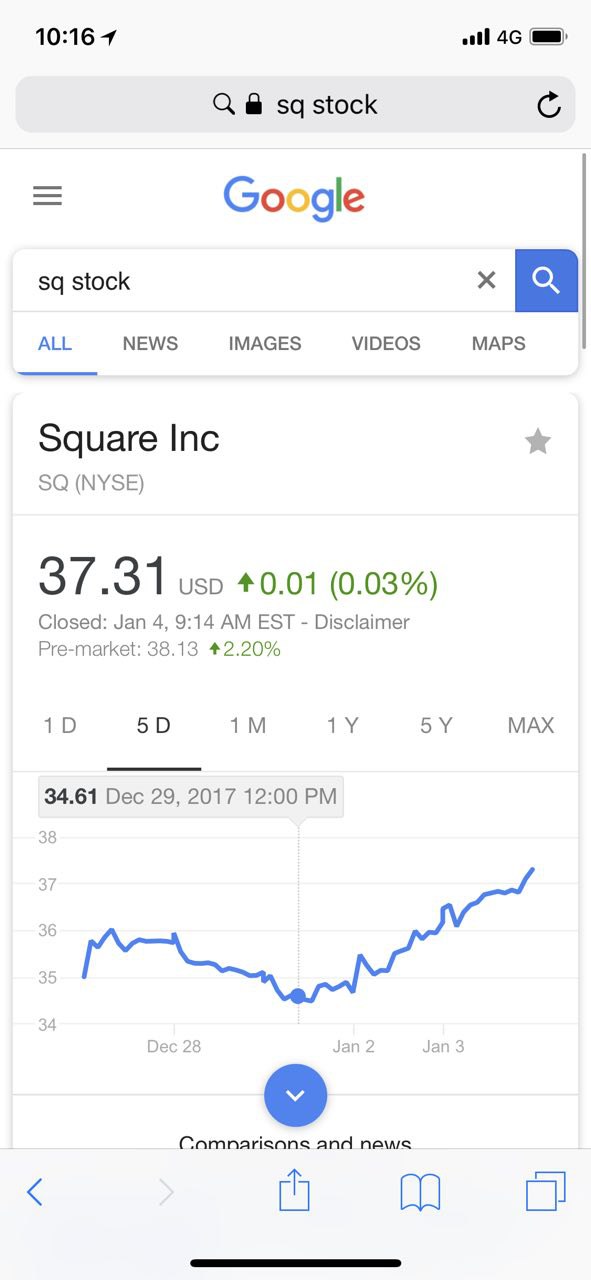Go back to previous page
The image size is (591, 1280).
coord(35,1192)
